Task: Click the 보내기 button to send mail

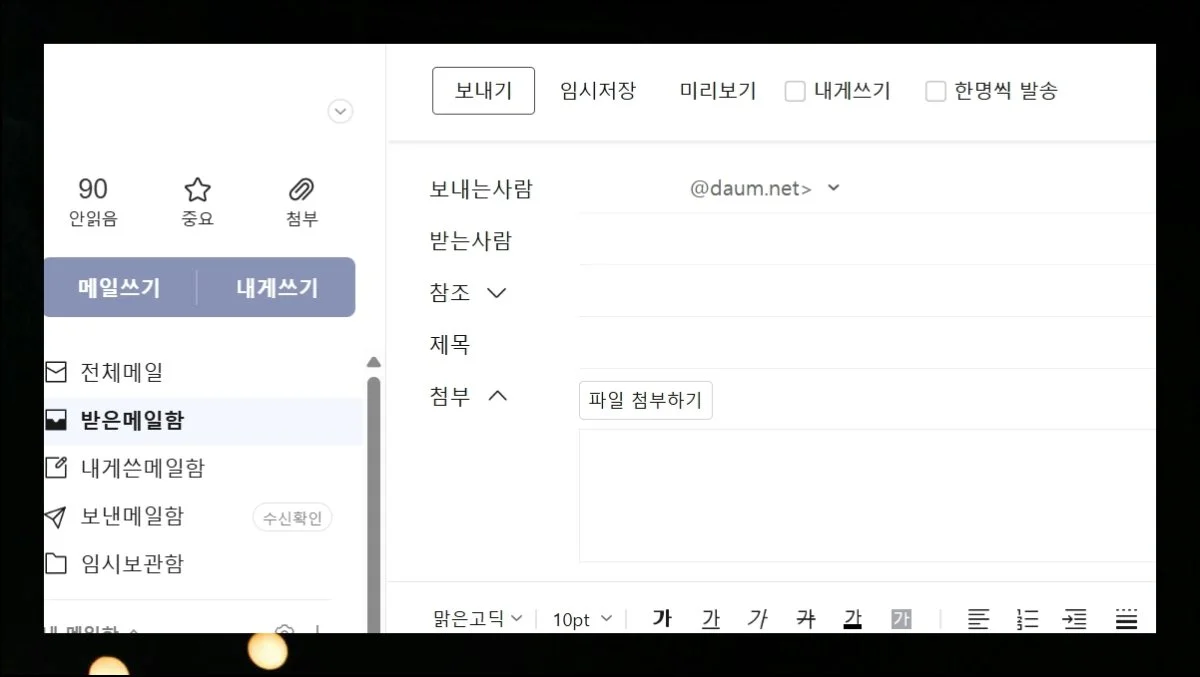Action: 483,91
